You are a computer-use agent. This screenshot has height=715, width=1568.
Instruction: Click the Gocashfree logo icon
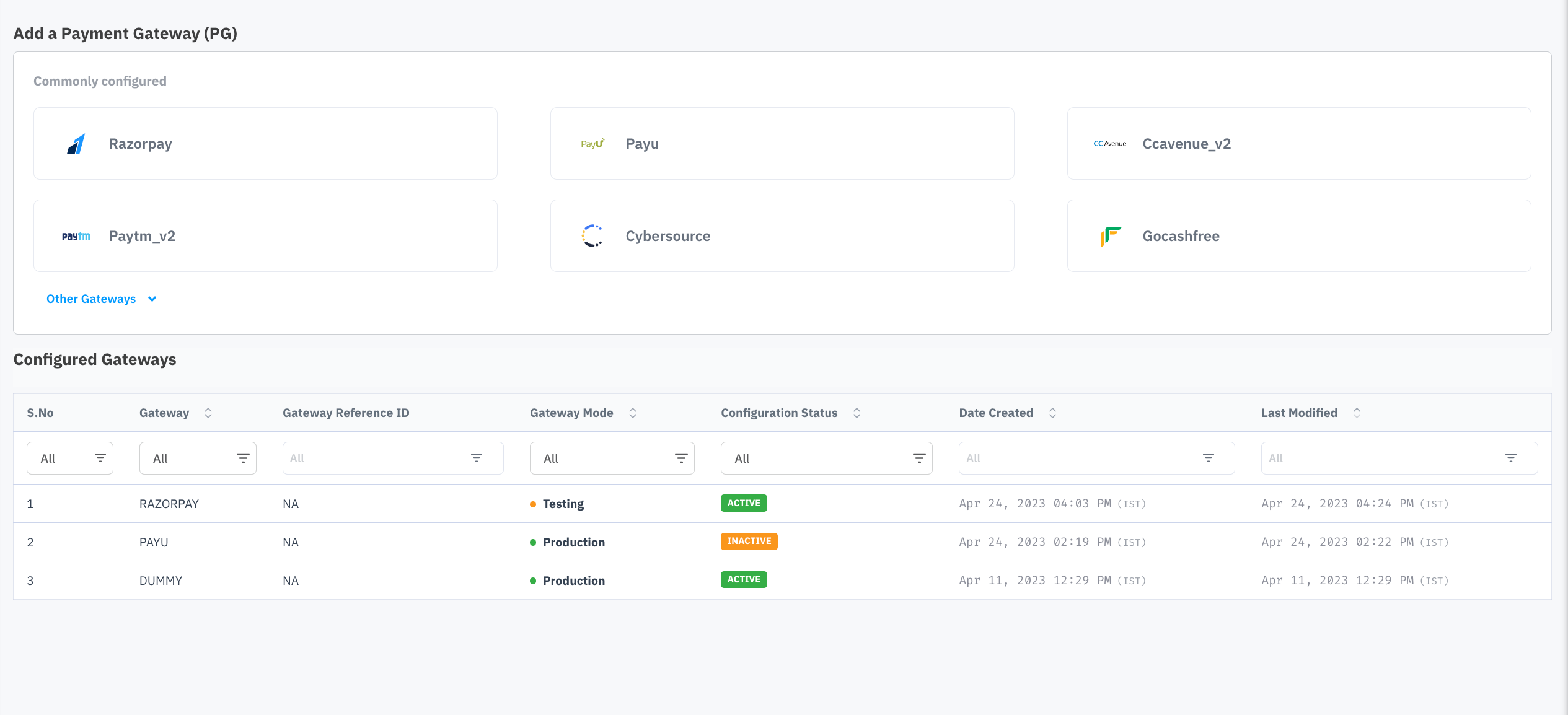click(x=1110, y=236)
